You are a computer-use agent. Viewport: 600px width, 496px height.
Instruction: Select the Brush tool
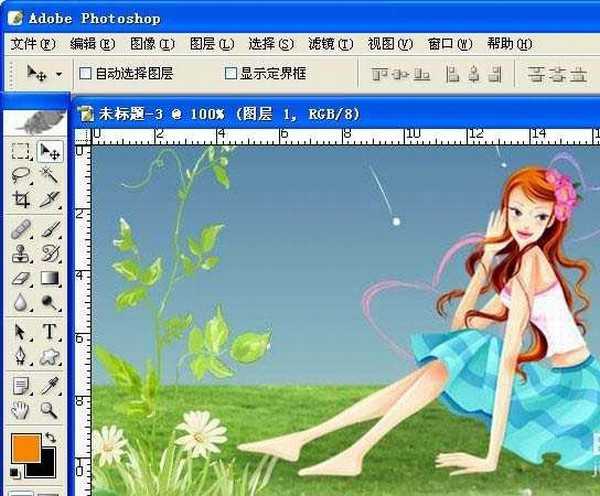(x=49, y=230)
